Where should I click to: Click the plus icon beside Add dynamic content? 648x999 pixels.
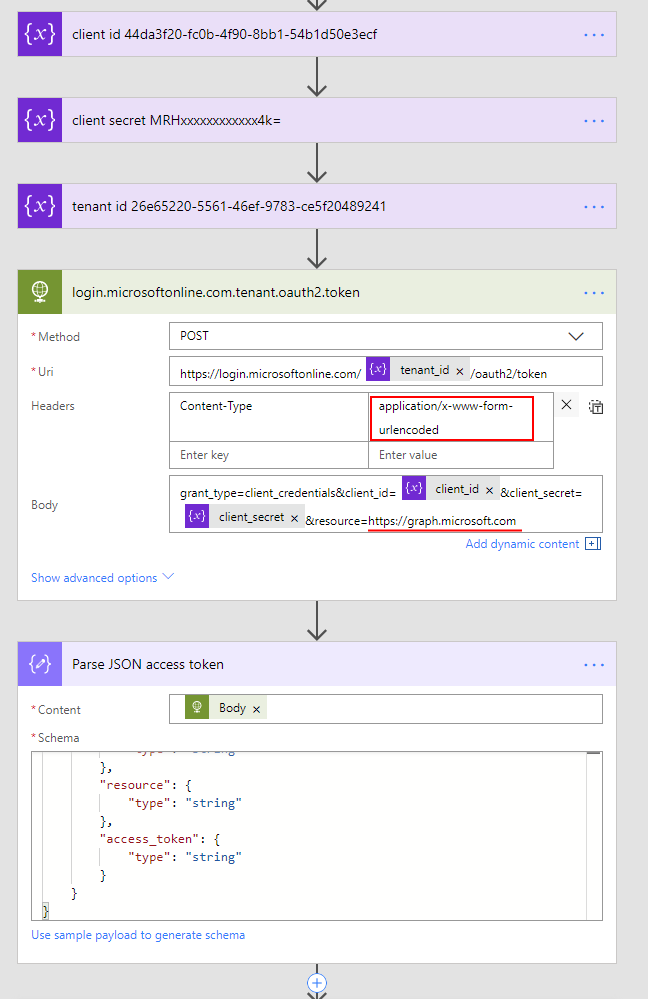[x=593, y=544]
